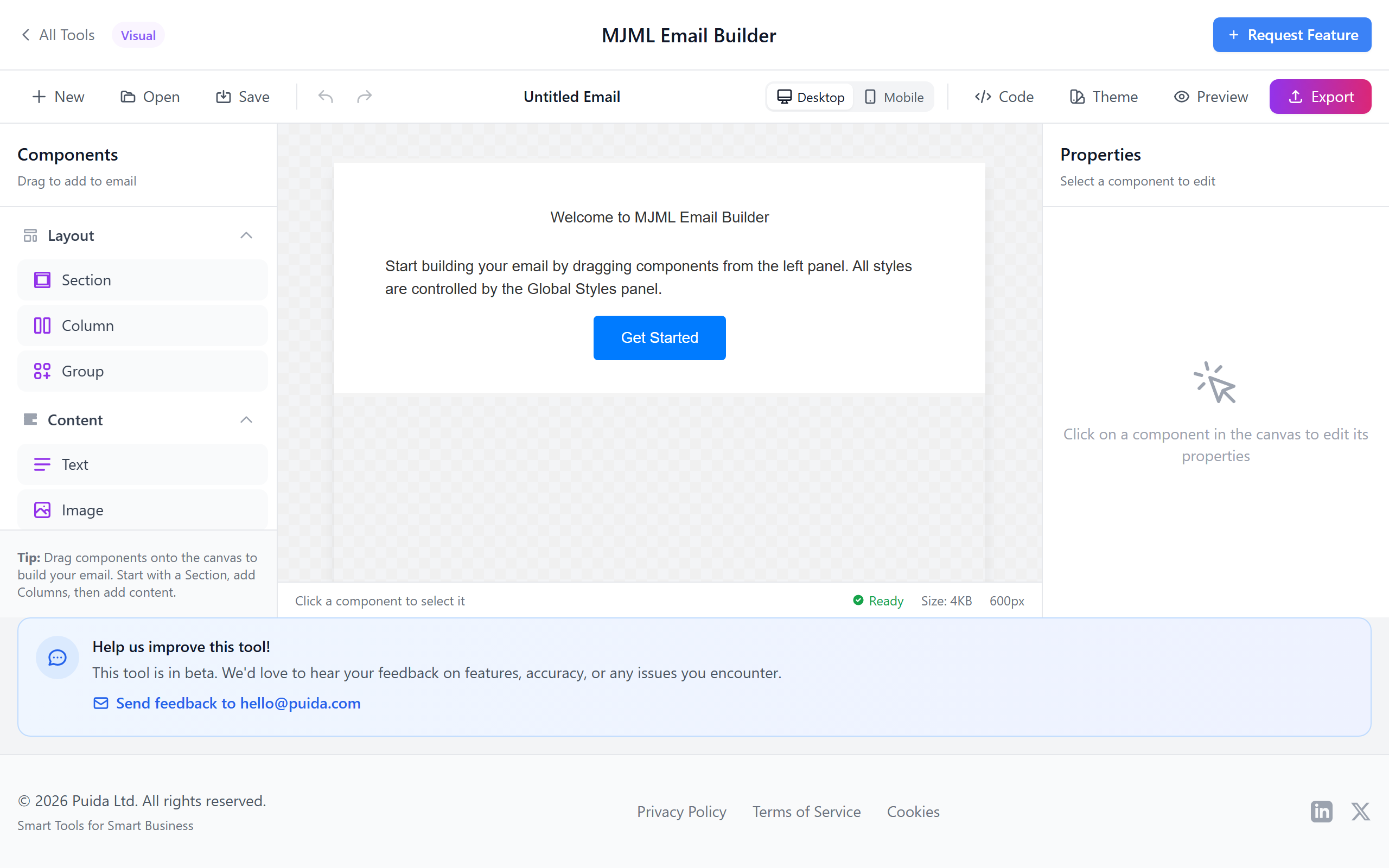The height and width of the screenshot is (868, 1389).
Task: Click the Ready status indicator
Action: (x=877, y=601)
